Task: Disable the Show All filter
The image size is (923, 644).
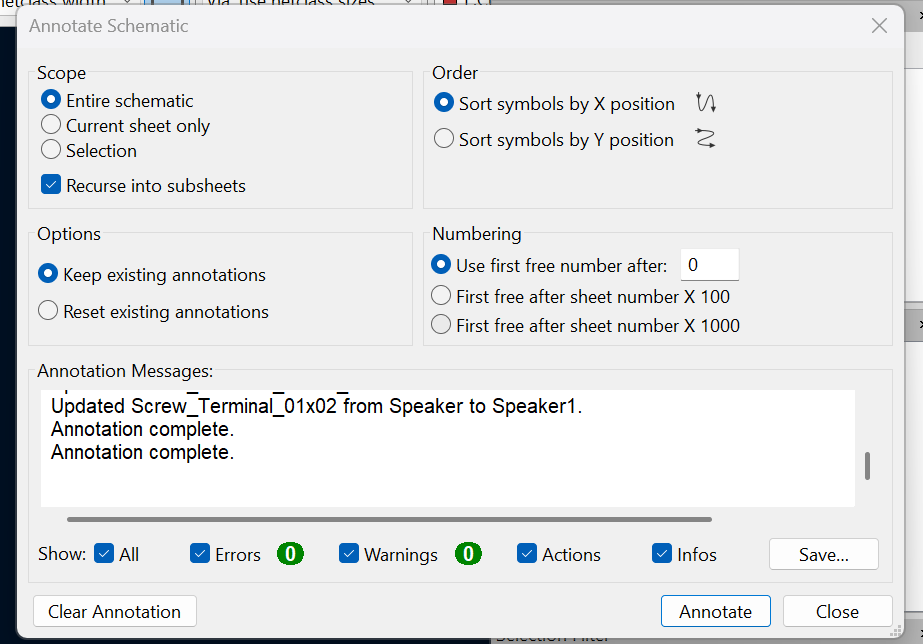Action: pos(103,553)
